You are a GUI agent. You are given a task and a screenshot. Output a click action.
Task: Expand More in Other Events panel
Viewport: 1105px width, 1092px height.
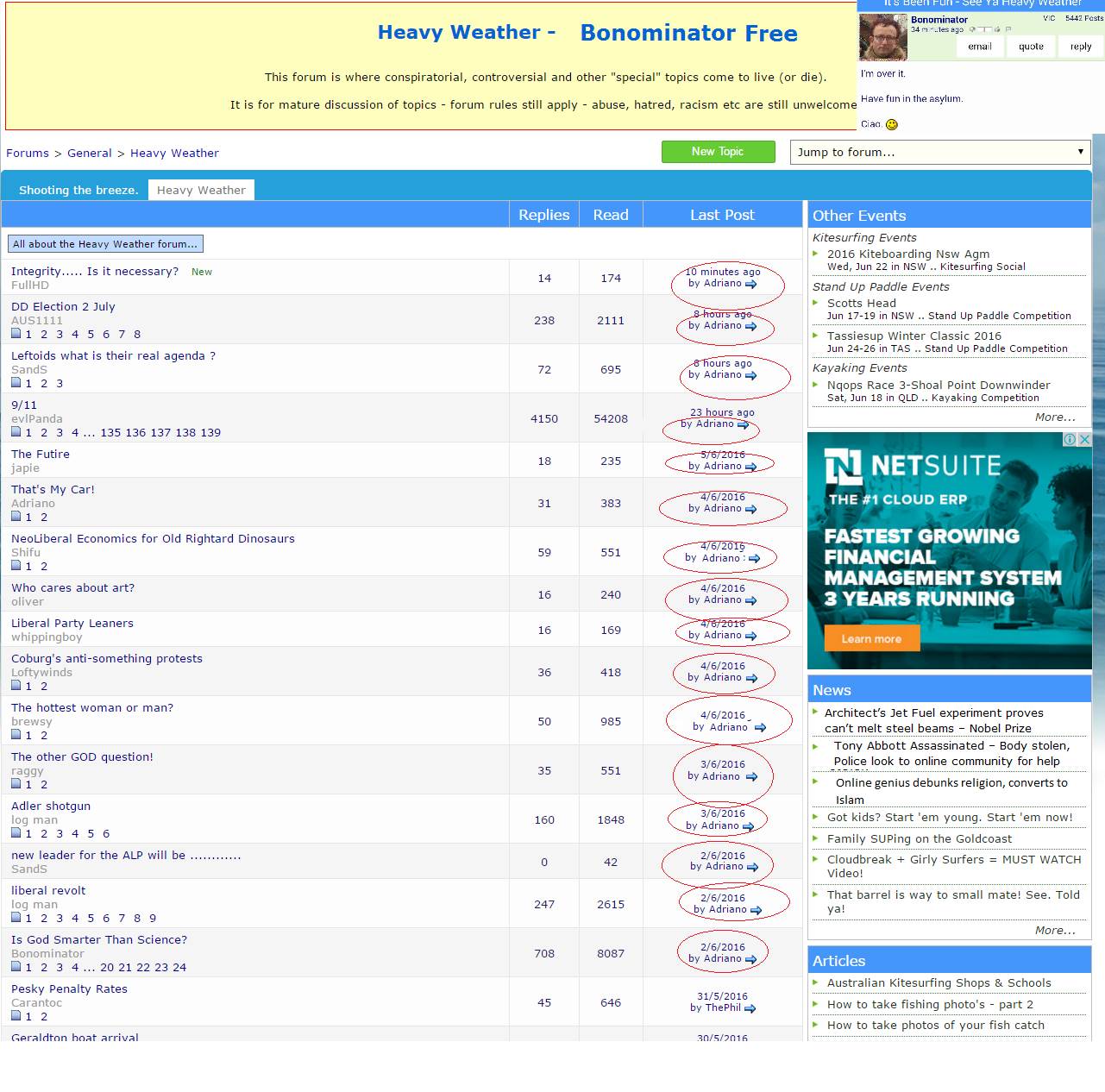(1054, 417)
